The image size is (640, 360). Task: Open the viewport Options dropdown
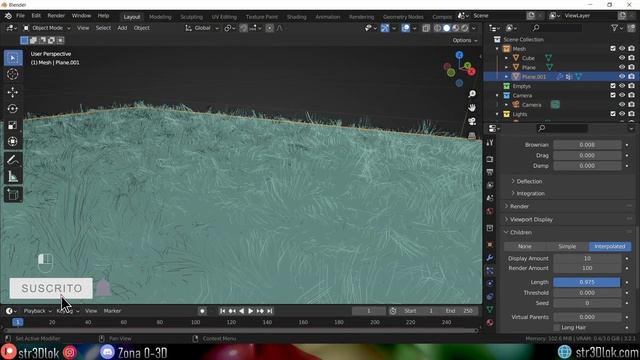(x=464, y=40)
